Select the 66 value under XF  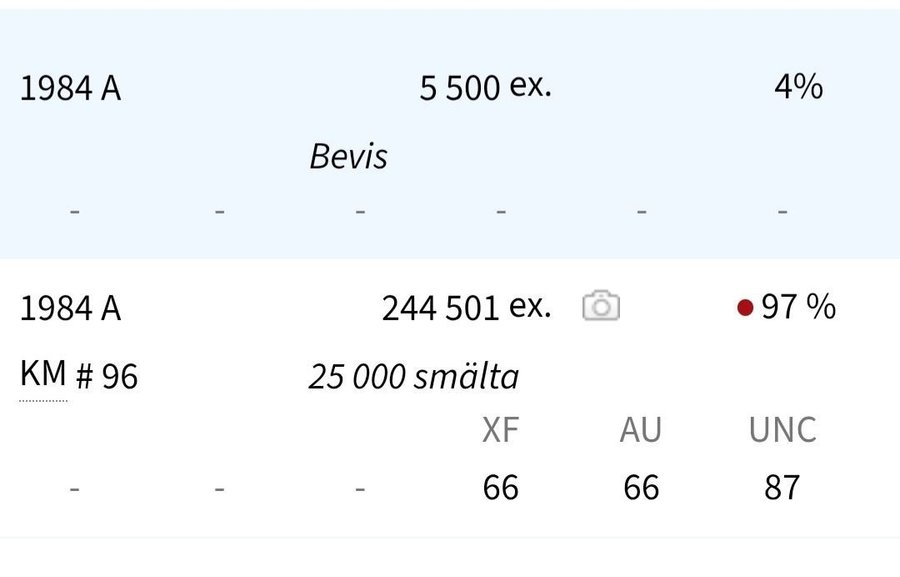click(x=500, y=487)
